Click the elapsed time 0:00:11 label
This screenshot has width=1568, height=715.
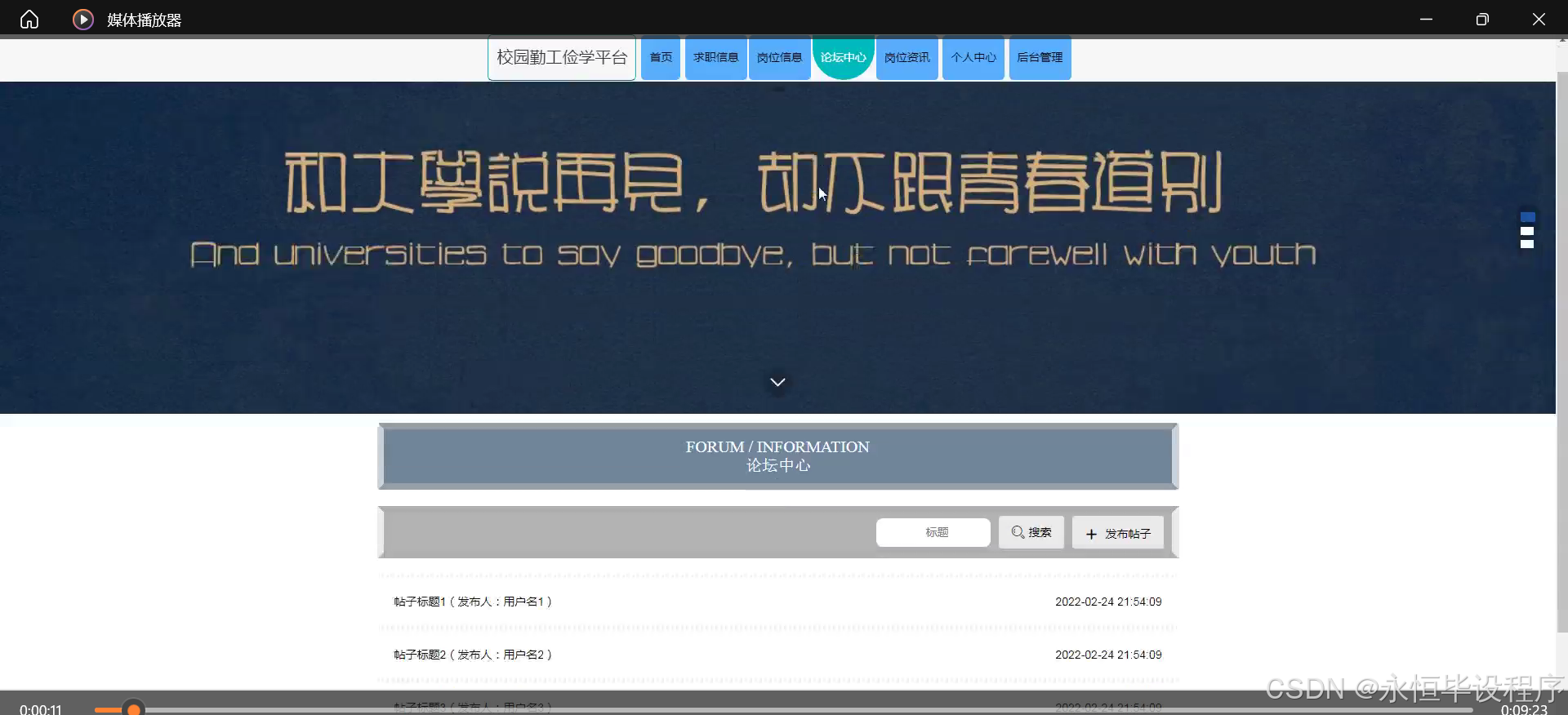41,709
